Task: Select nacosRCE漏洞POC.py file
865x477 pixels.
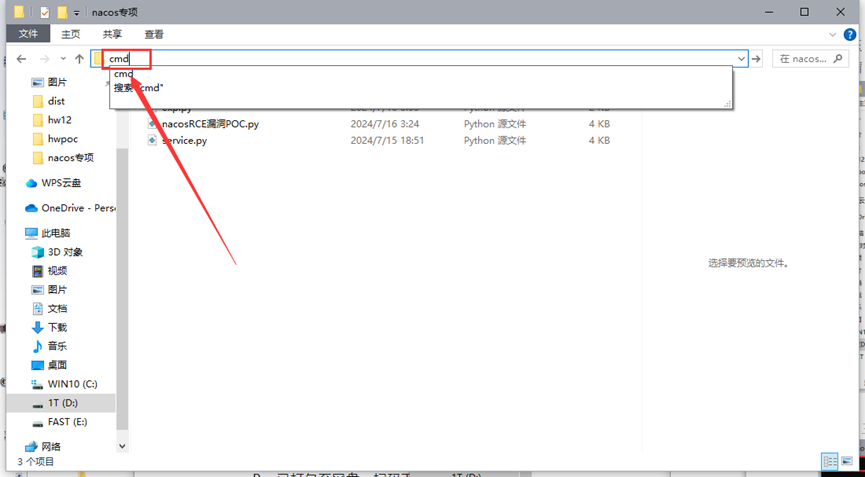Action: click(x=211, y=124)
